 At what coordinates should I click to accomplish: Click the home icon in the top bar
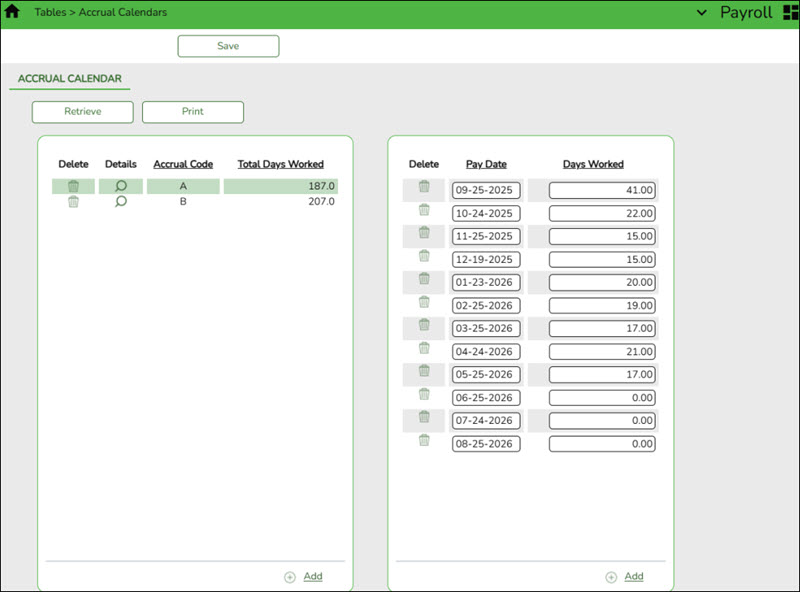pyautogui.click(x=14, y=13)
